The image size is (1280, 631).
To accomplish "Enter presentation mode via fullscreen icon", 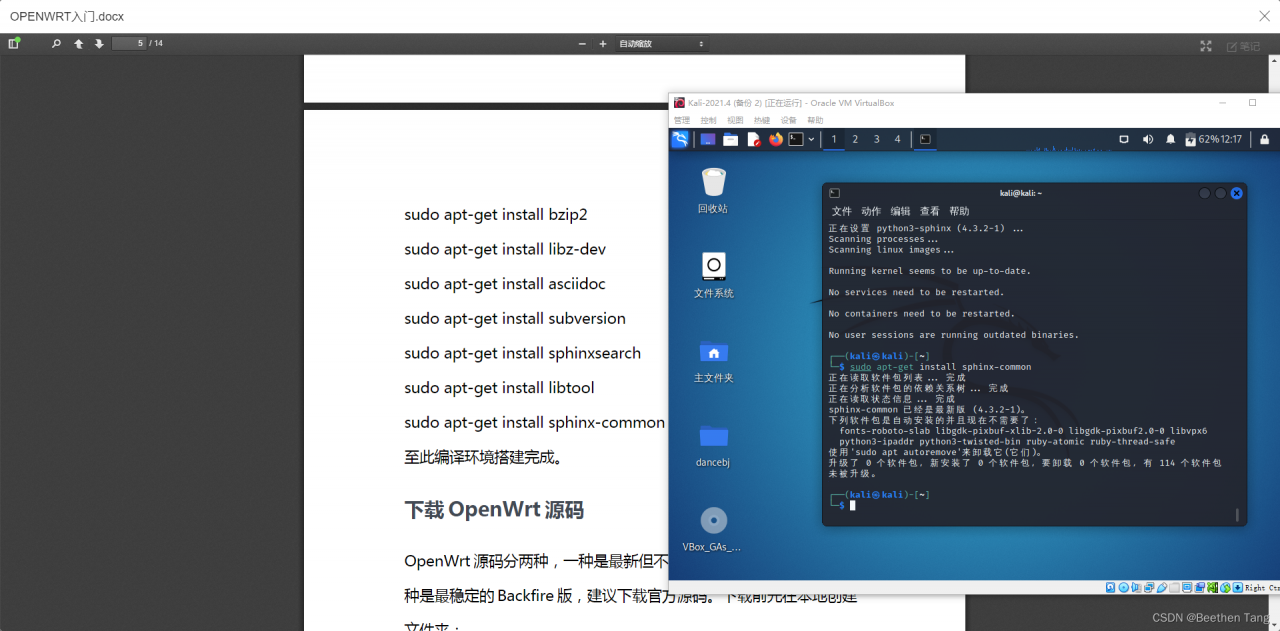I will point(1206,44).
